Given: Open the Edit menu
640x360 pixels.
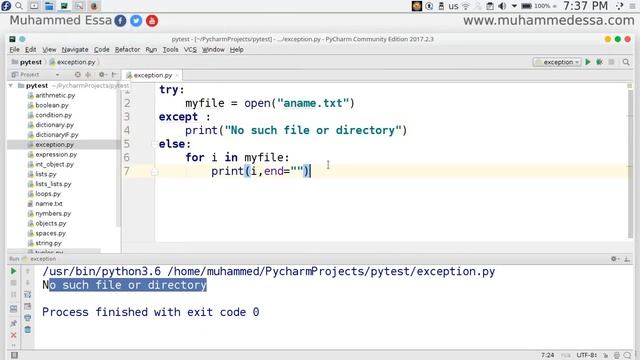Looking at the screenshot, I should pyautogui.click(x=31, y=49).
